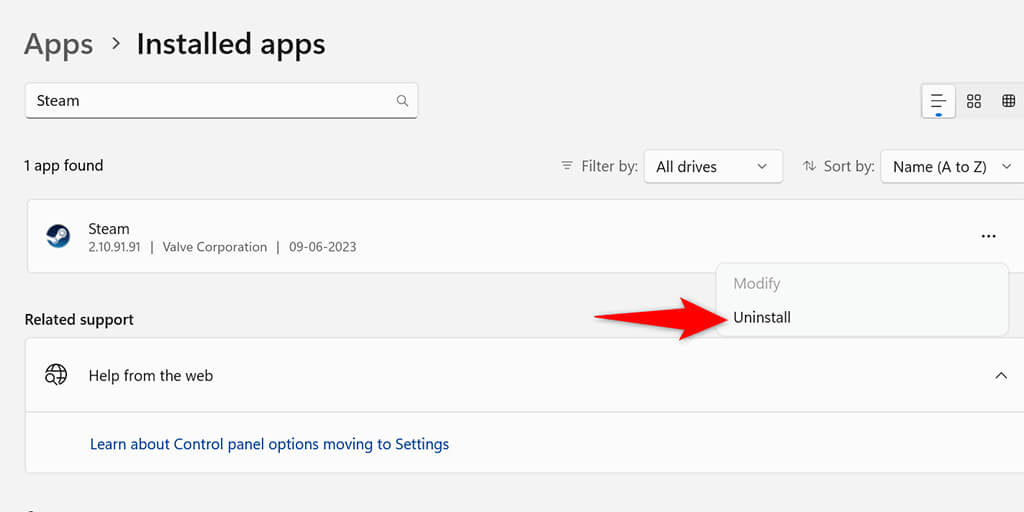Click the Installed apps page heading
The height and width of the screenshot is (512, 1024).
point(231,44)
